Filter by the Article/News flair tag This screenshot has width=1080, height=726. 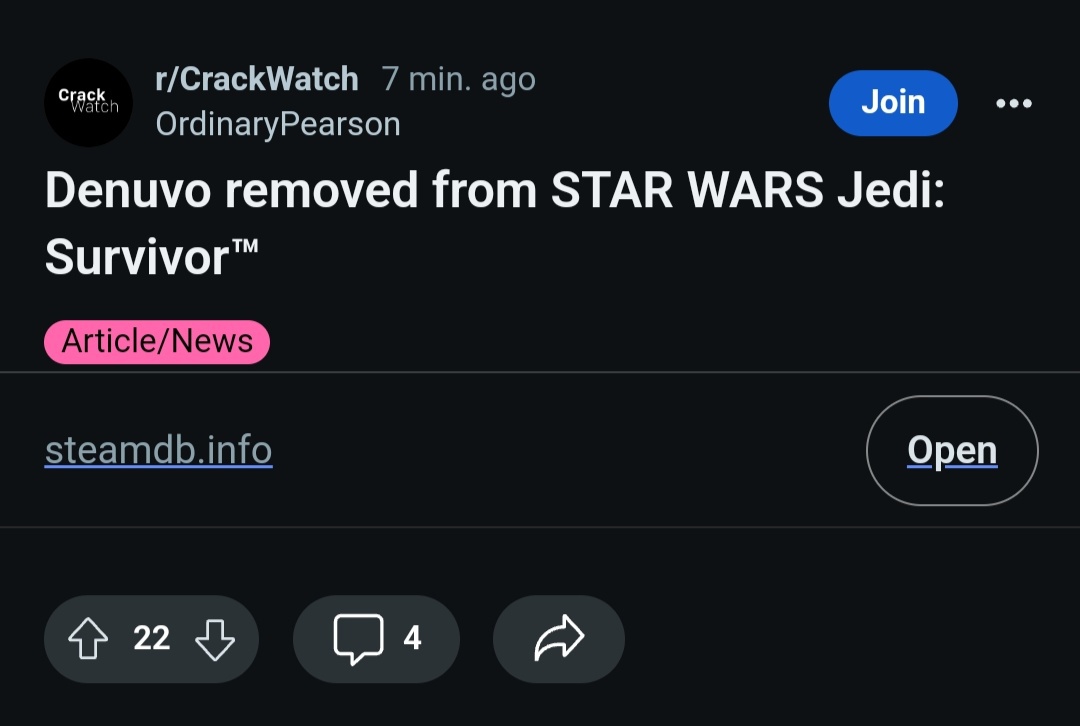coord(157,342)
